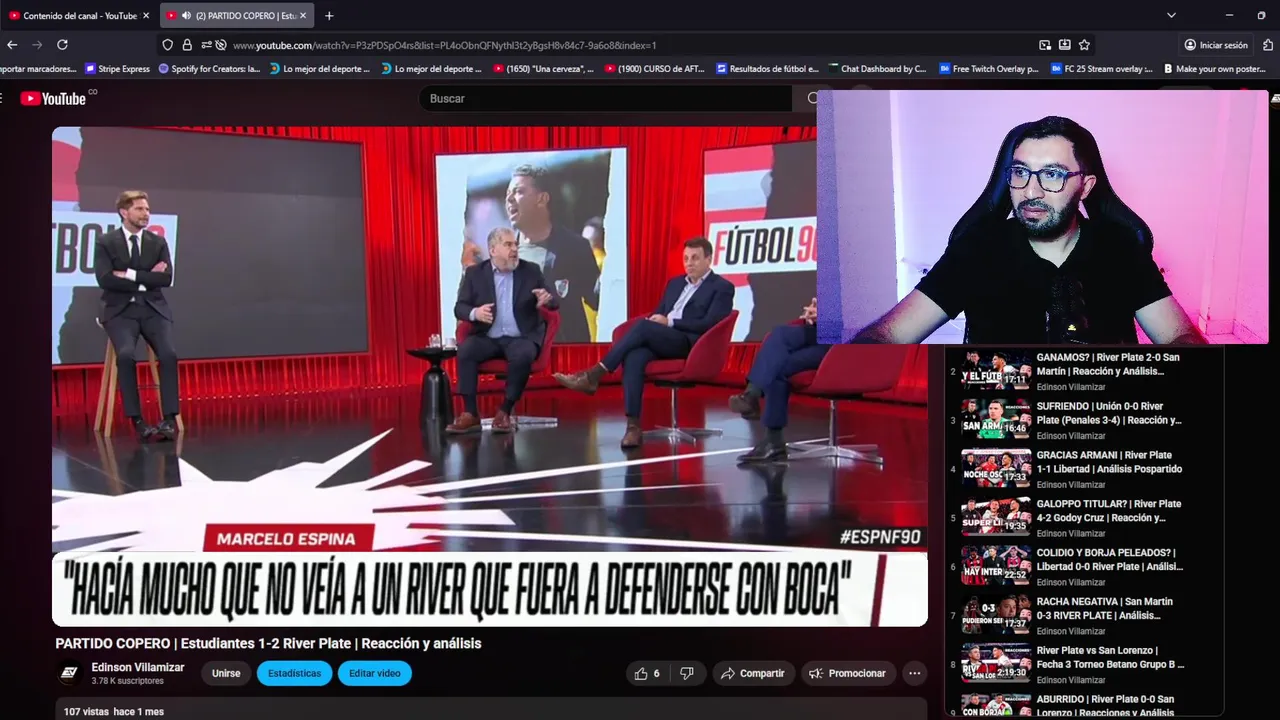
Task: Close the PARTIDO COPERO tab
Action: tap(303, 16)
